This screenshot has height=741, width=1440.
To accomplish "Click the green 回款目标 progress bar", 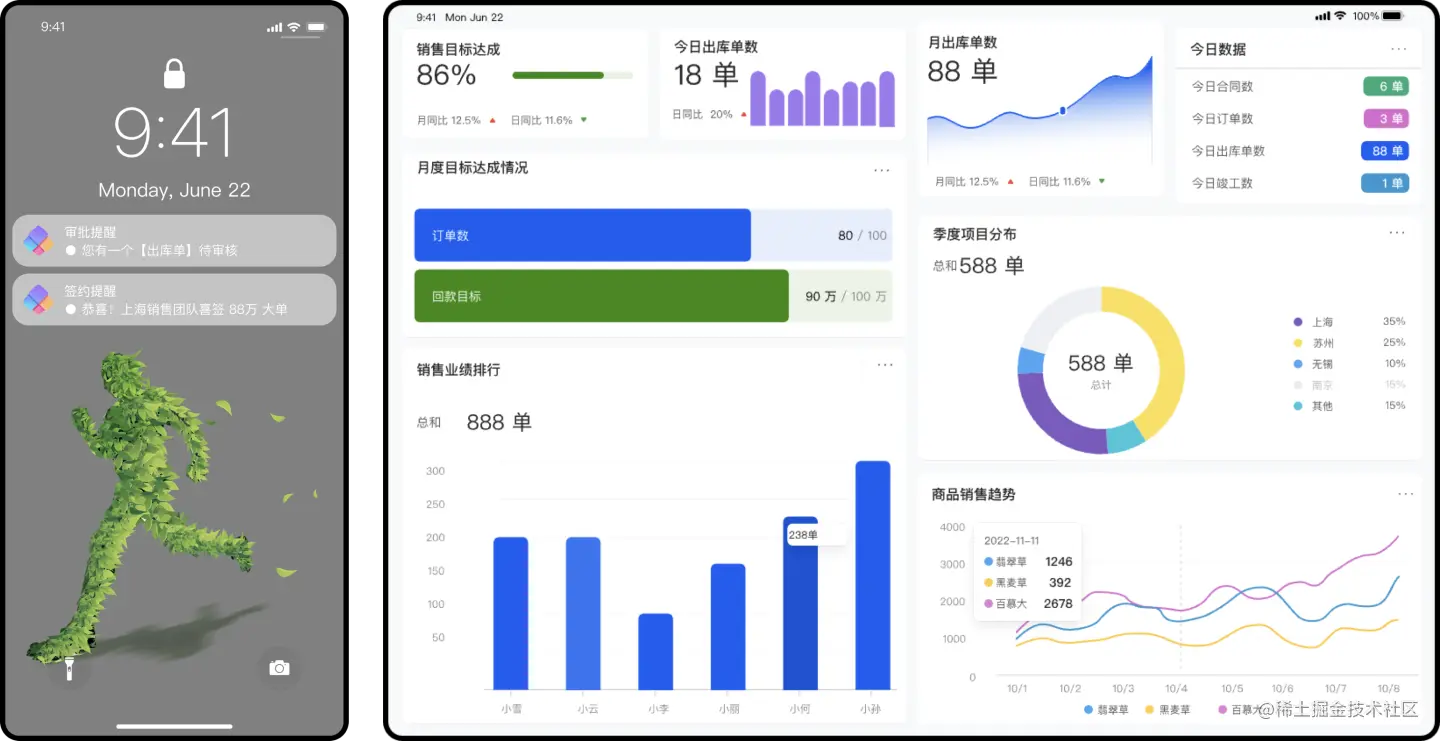I will 602,296.
